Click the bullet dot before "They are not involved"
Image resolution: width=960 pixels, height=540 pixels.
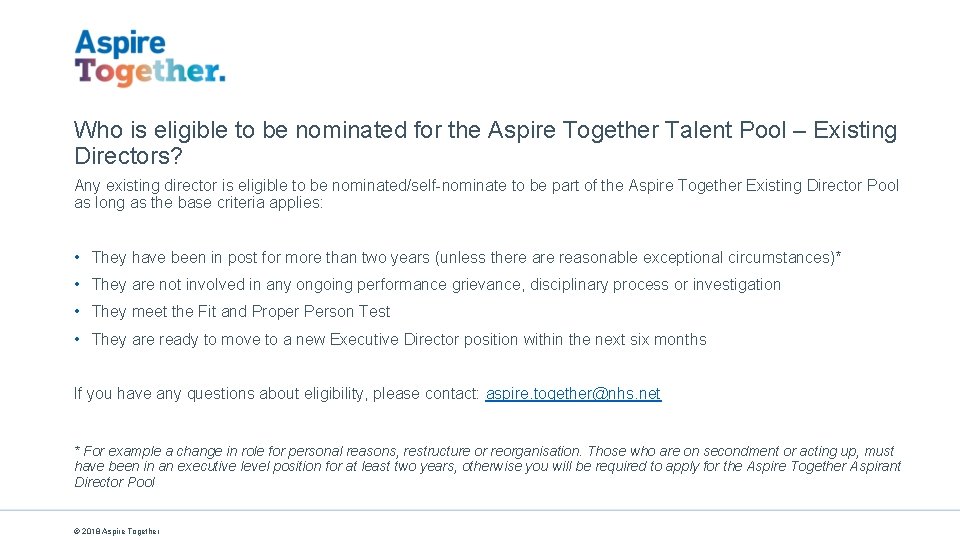pyautogui.click(x=78, y=285)
